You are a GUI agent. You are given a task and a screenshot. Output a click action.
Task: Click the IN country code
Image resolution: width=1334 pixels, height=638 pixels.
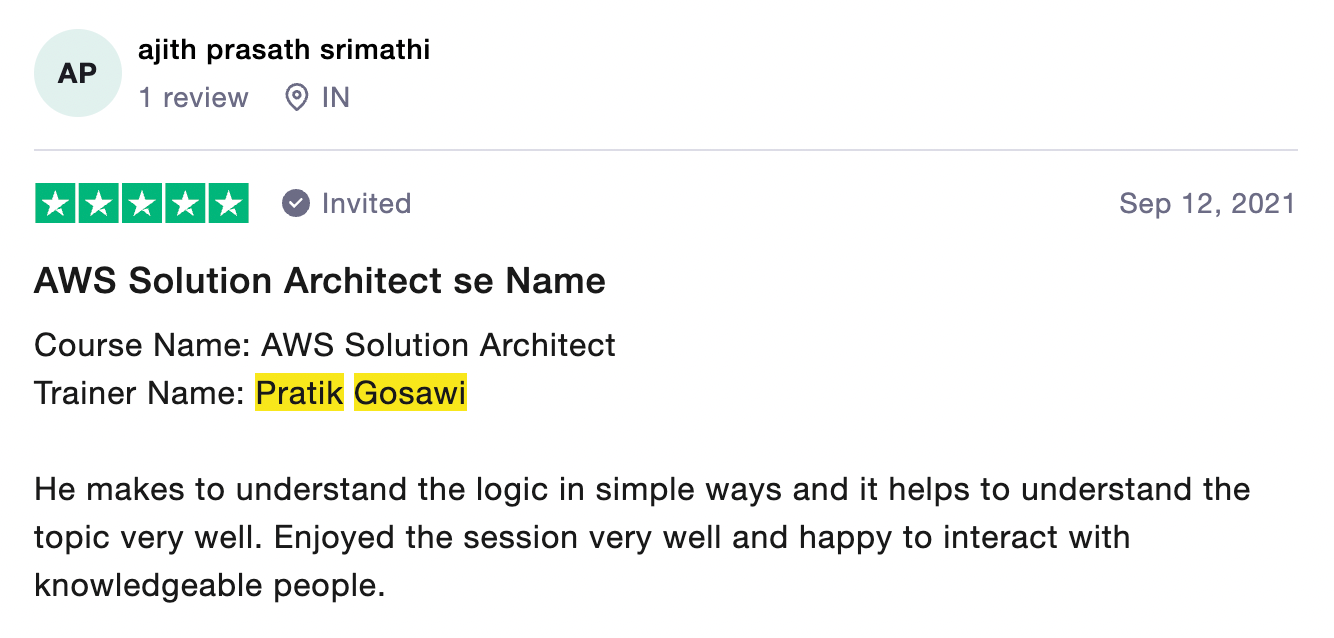click(x=335, y=98)
